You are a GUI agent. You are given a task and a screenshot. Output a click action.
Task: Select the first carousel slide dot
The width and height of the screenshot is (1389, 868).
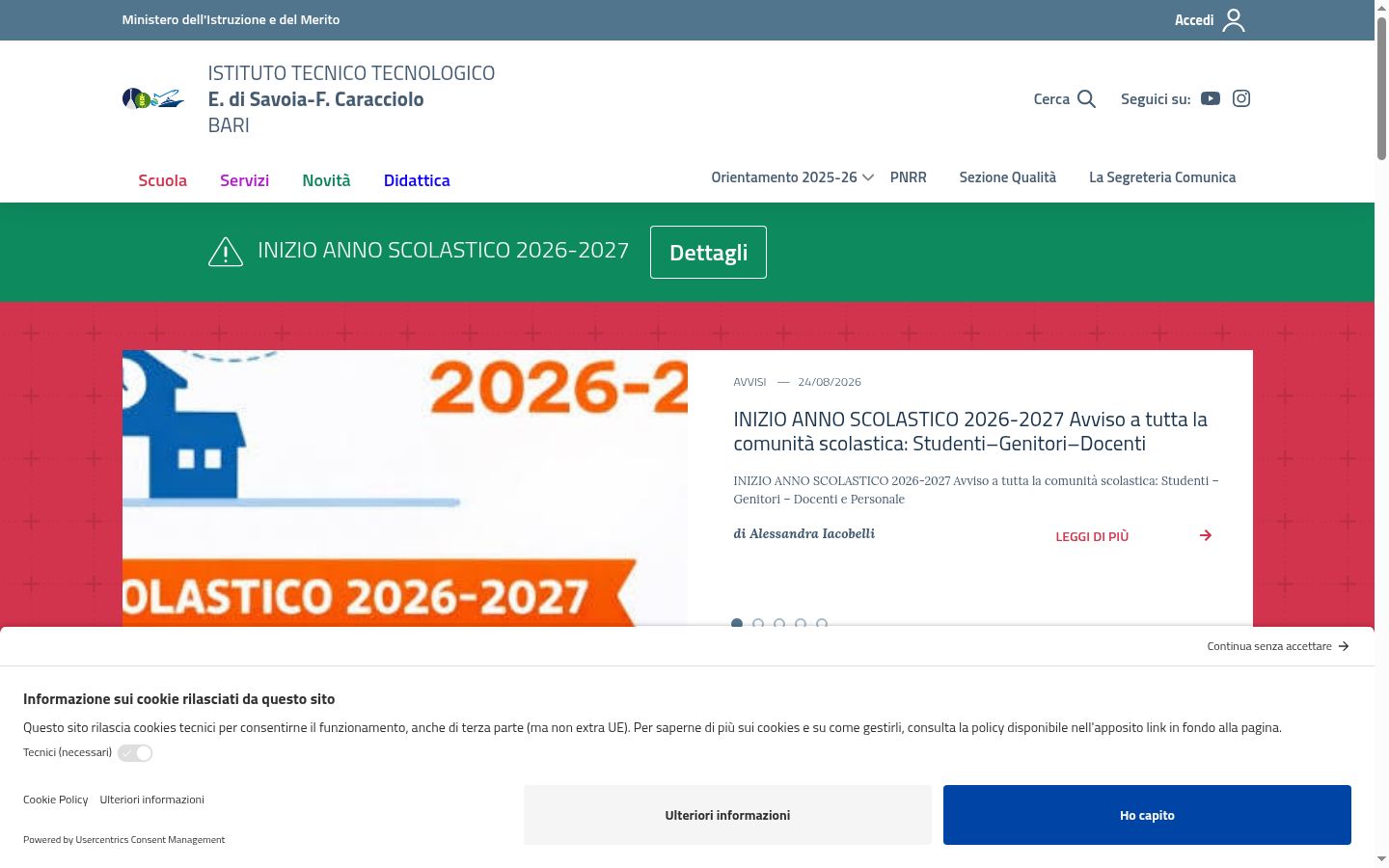tap(737, 623)
